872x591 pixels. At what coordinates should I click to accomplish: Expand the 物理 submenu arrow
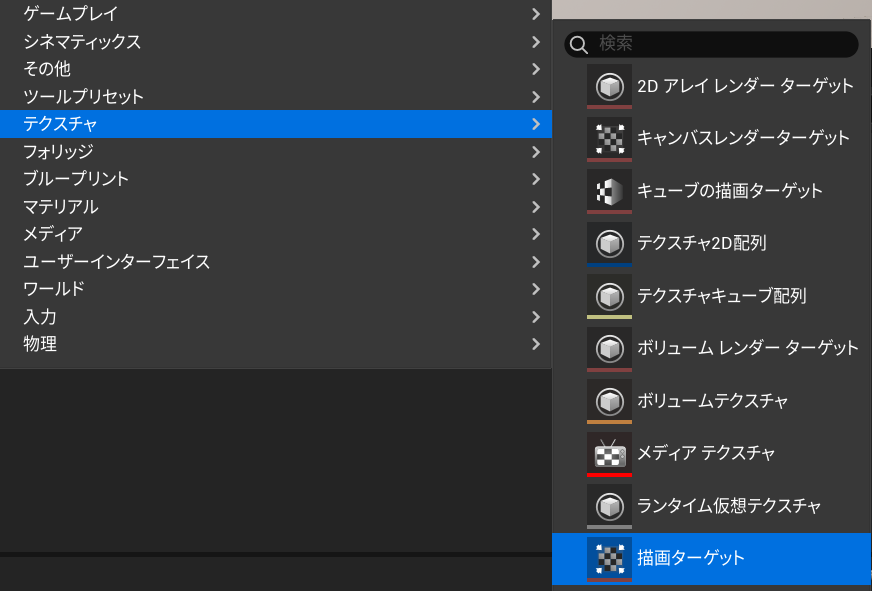point(536,344)
